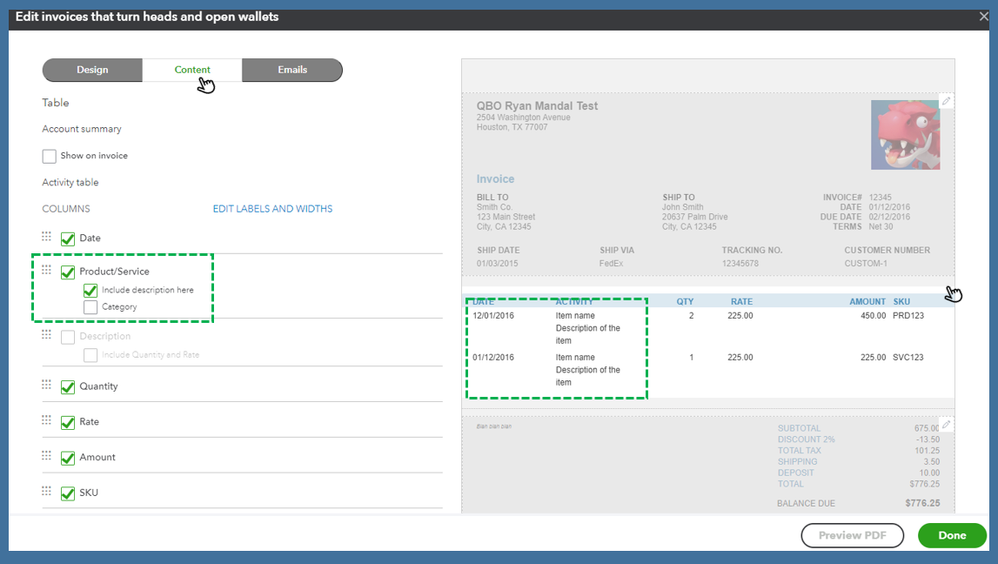The height and width of the screenshot is (564, 998).
Task: Enable Show on invoice checkbox
Action: click(x=49, y=156)
